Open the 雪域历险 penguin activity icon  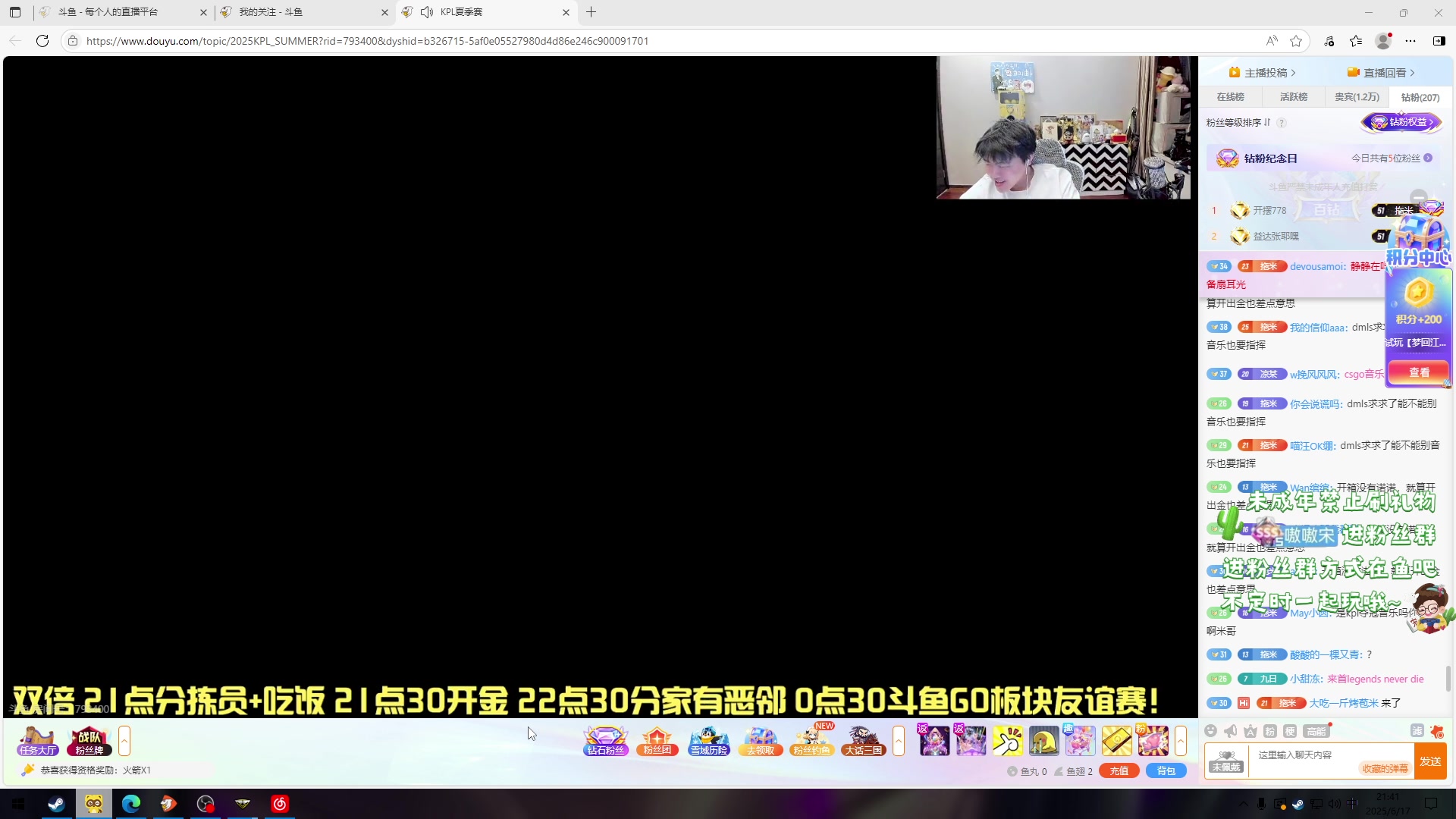pos(709,741)
